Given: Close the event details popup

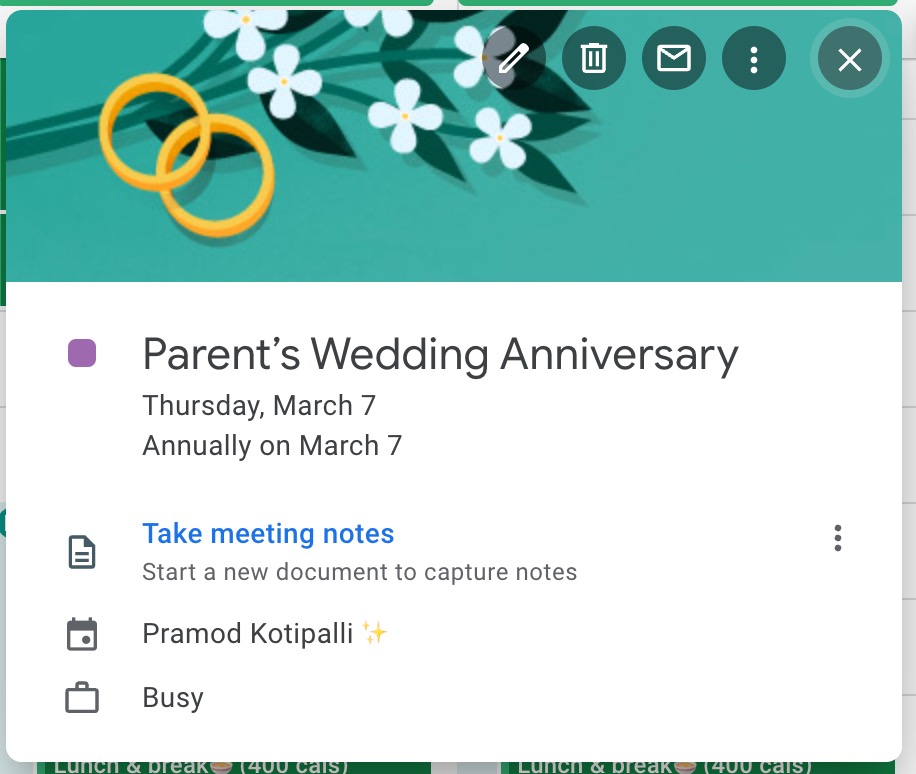Looking at the screenshot, I should point(850,60).
